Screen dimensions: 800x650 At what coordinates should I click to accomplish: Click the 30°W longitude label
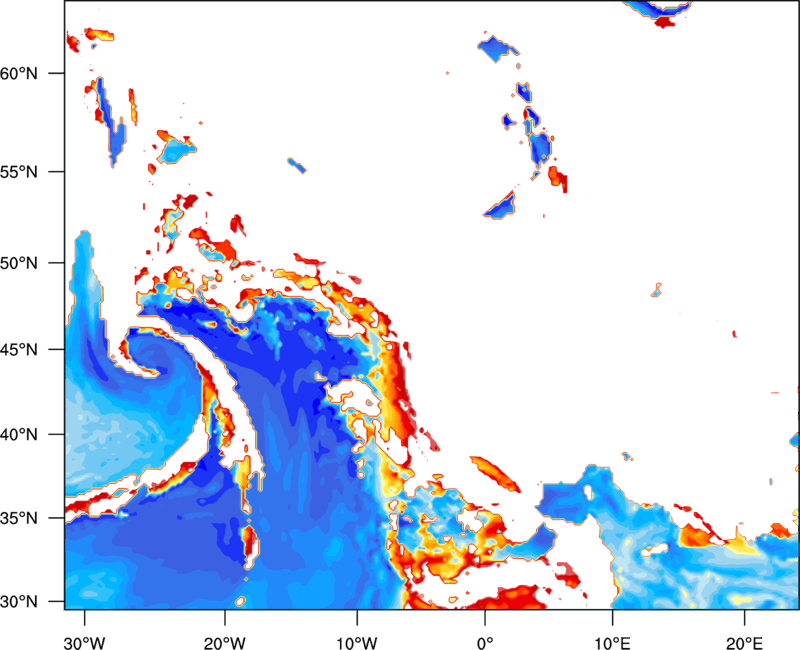85,643
